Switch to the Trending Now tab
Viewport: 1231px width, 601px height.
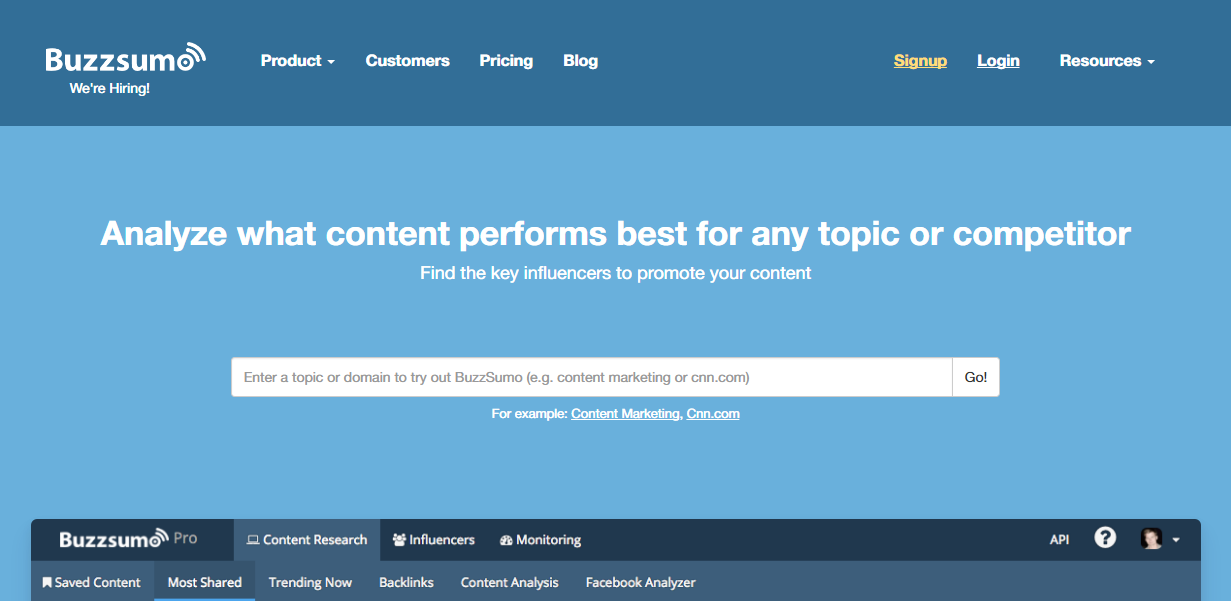(x=310, y=582)
